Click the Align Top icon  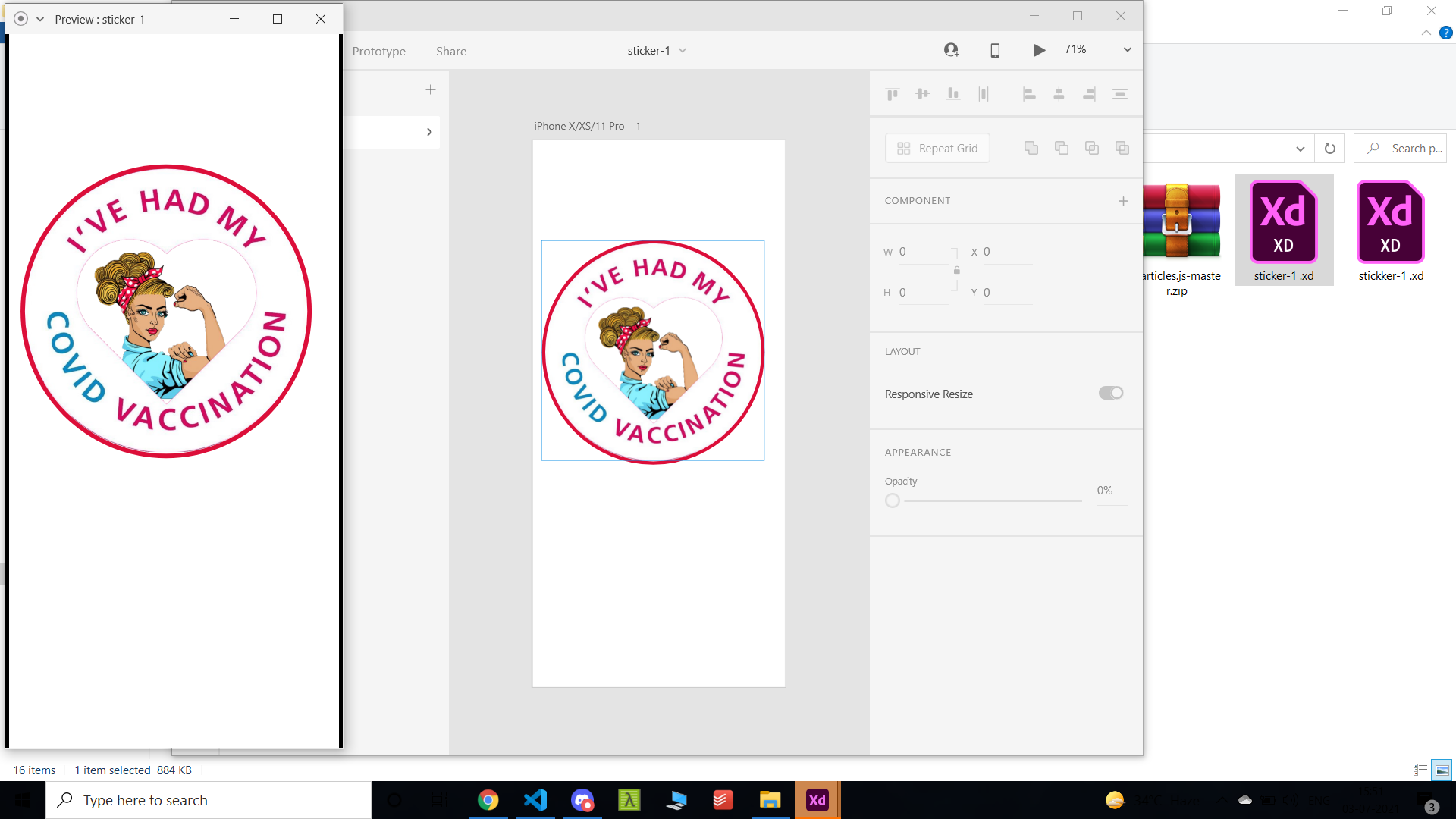click(x=893, y=94)
